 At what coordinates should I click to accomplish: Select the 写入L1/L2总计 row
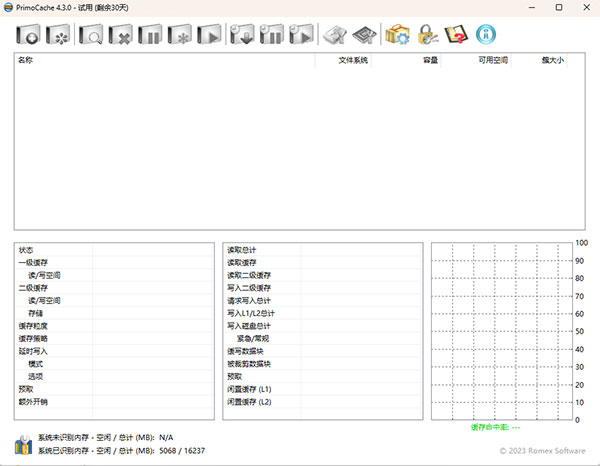click(323, 313)
